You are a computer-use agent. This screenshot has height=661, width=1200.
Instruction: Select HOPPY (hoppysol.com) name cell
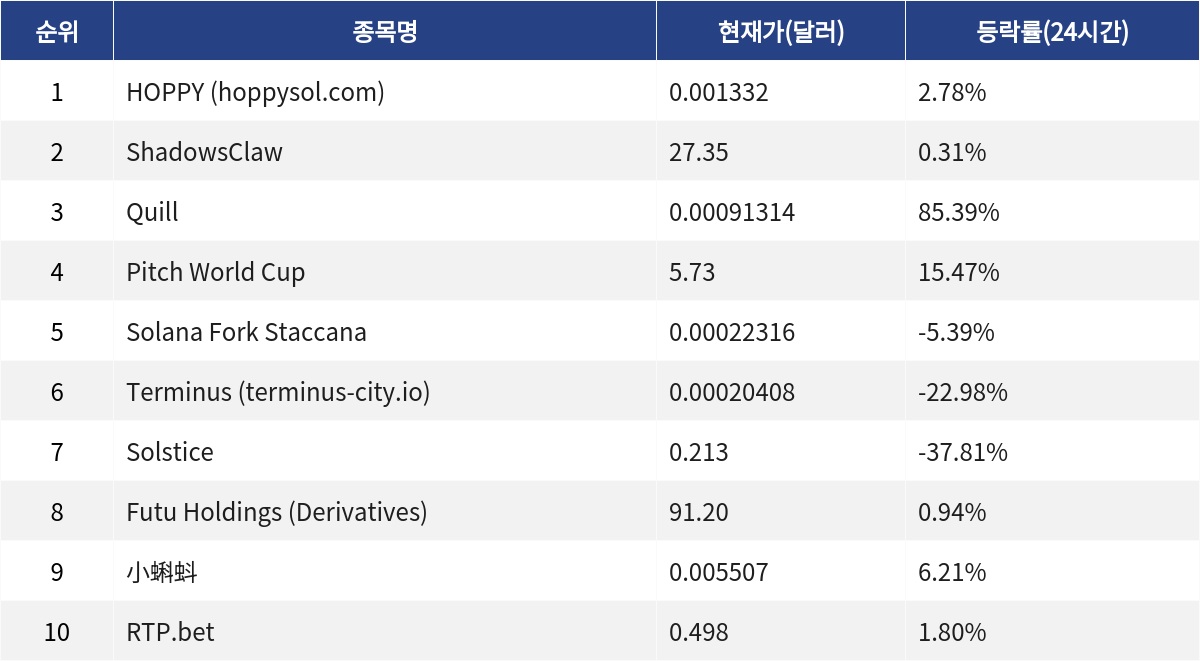pyautogui.click(x=385, y=92)
